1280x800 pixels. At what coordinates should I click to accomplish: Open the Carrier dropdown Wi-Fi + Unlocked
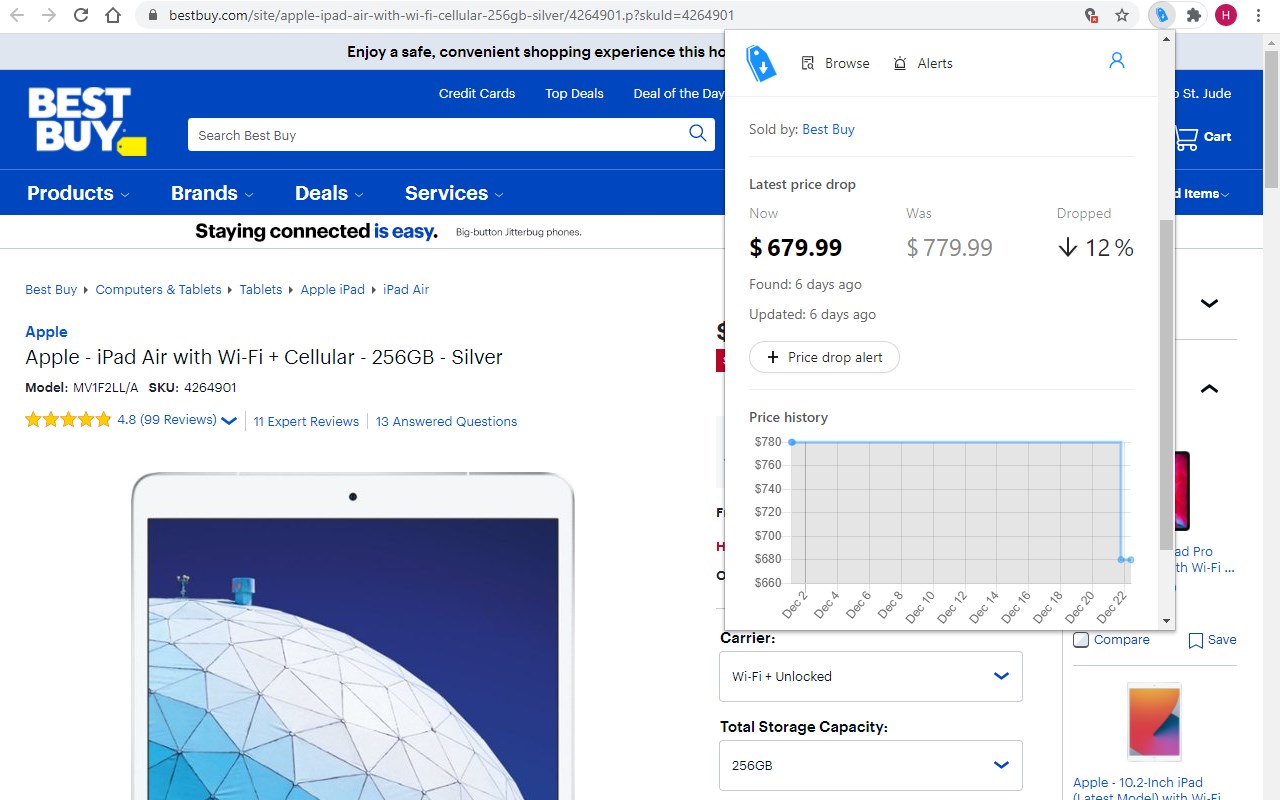coord(871,676)
